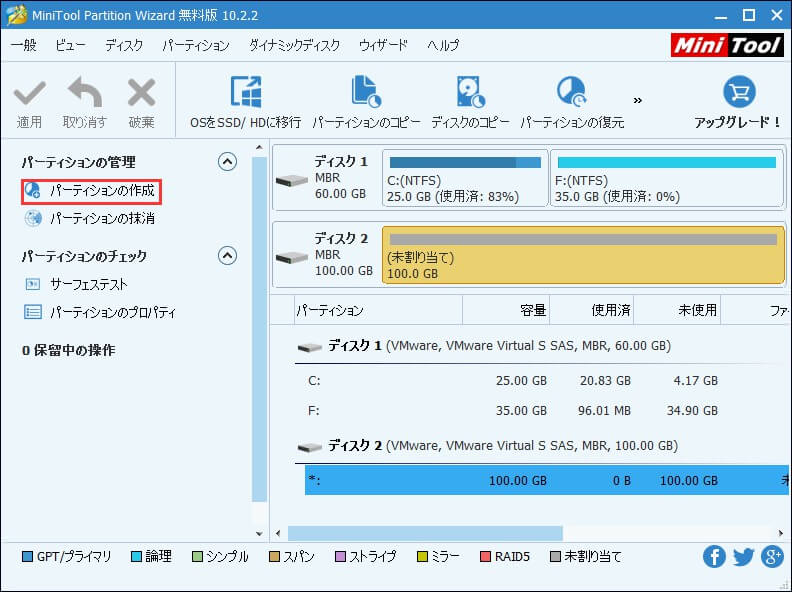Open the パーティション menu
Image resolution: width=792 pixels, height=592 pixels.
coord(195,45)
